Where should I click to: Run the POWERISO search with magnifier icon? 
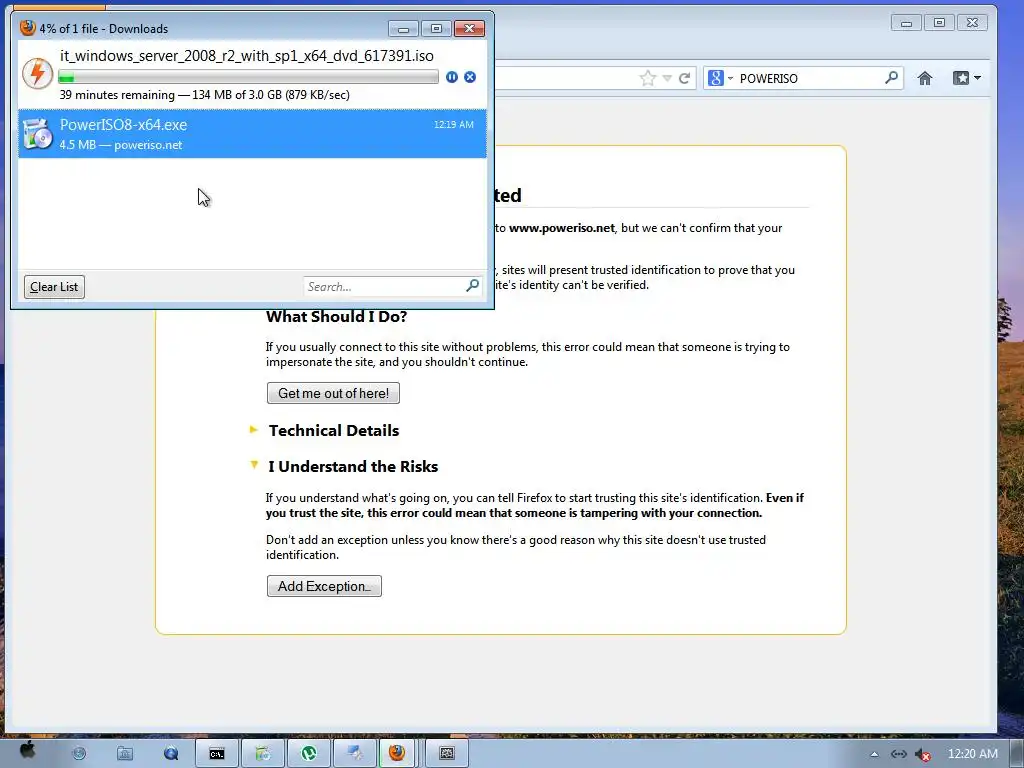(x=891, y=78)
